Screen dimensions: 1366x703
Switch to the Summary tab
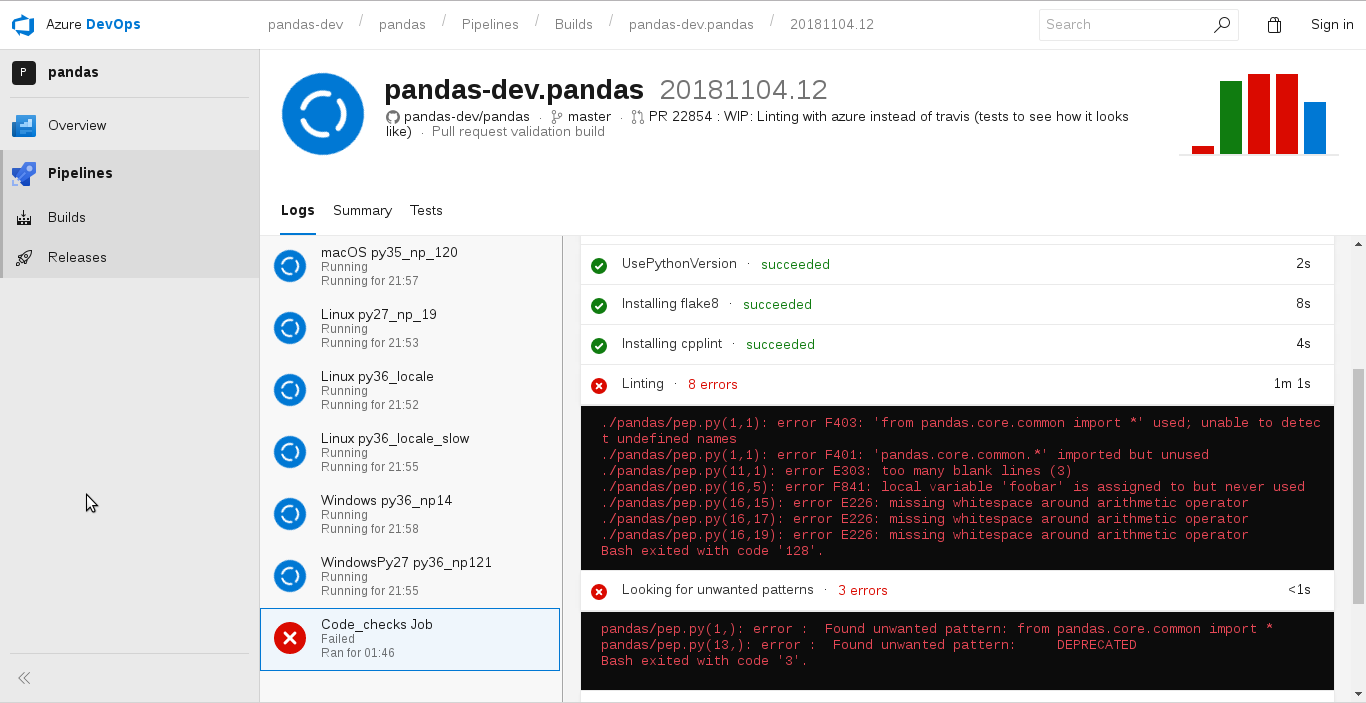(362, 211)
